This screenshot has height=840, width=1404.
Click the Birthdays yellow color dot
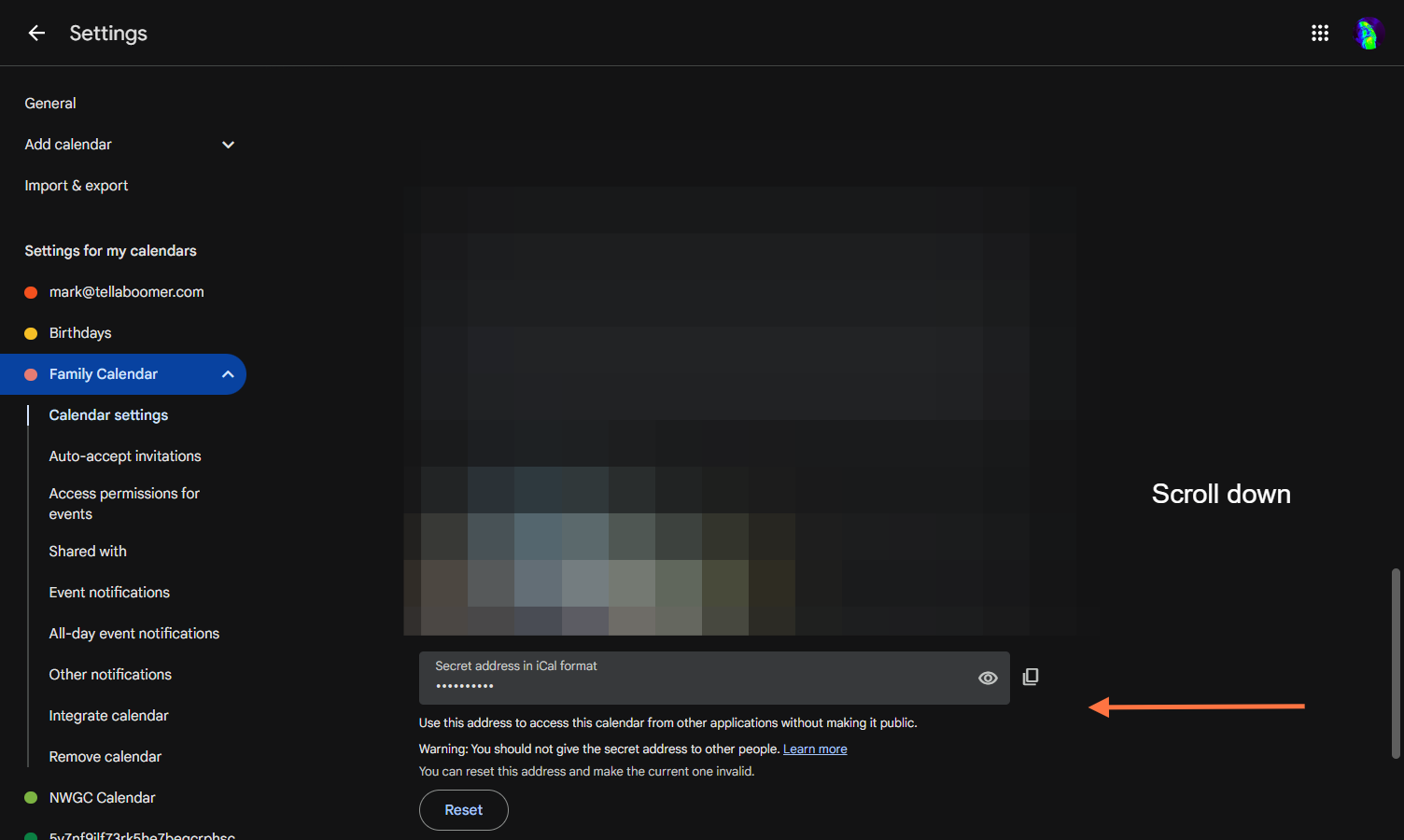tap(31, 333)
